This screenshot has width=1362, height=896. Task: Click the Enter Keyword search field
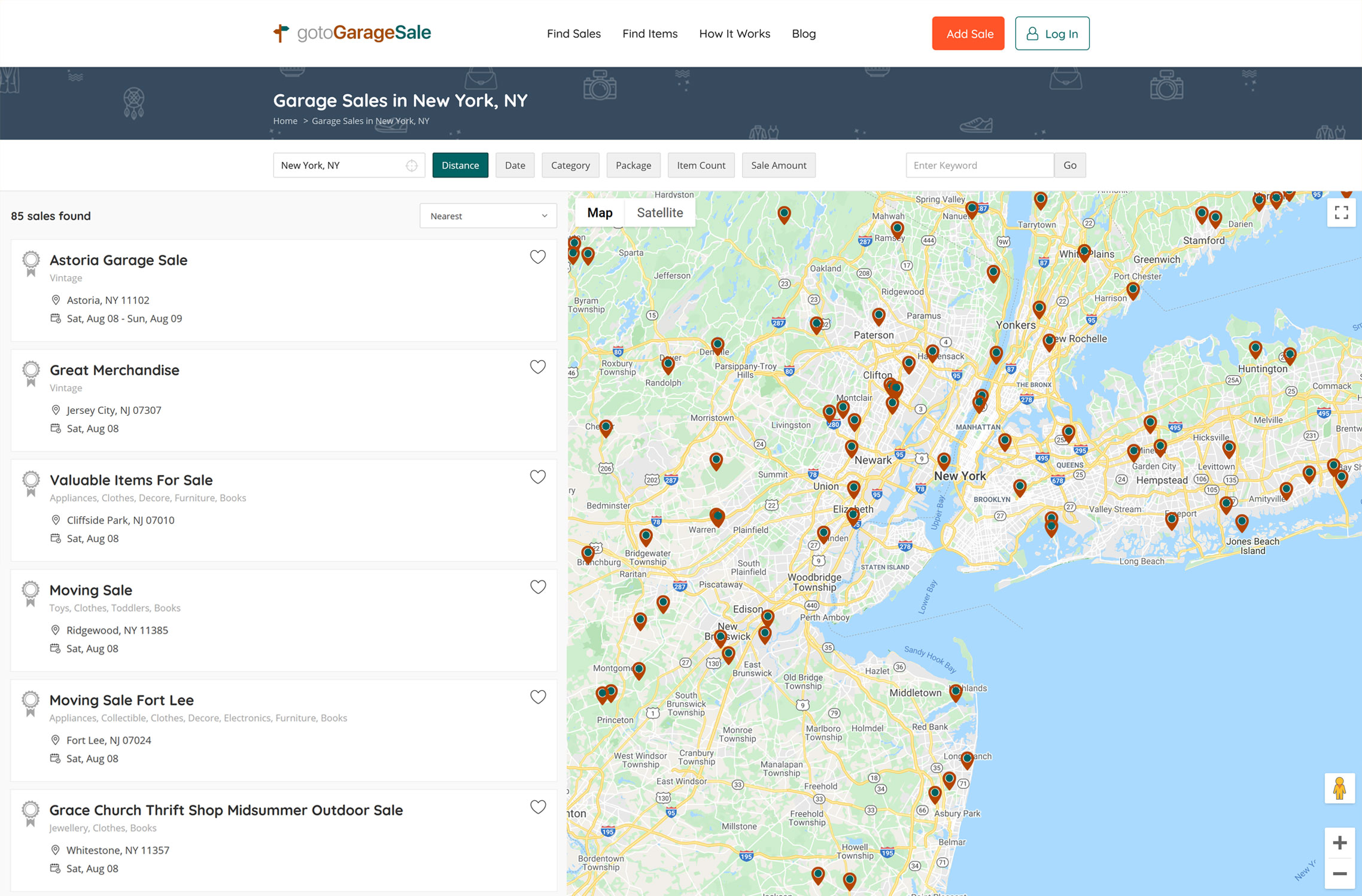979,166
